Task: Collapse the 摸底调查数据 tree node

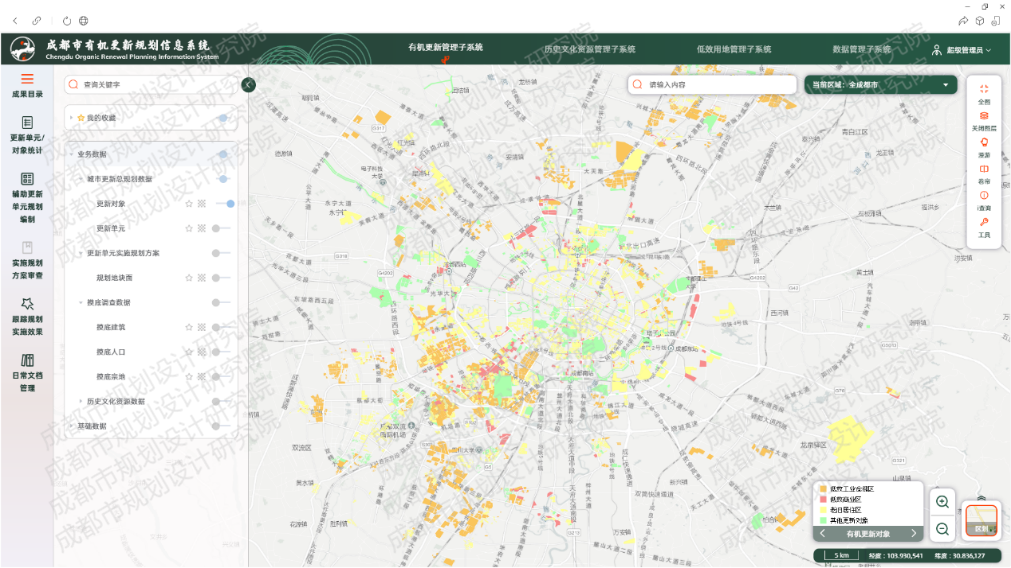Action: (81, 302)
